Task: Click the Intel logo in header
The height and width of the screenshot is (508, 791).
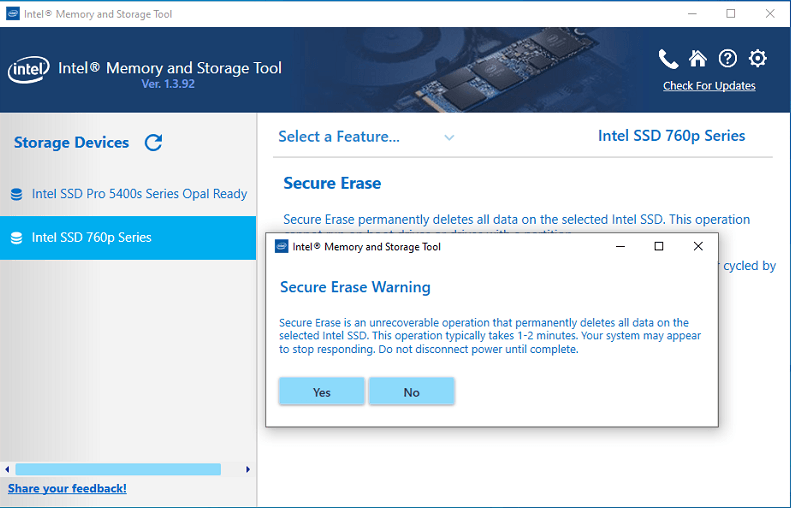Action: (x=29, y=70)
